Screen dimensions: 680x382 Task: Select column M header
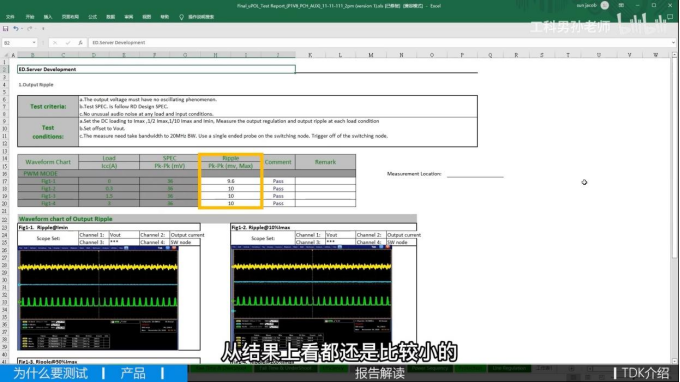[371, 55]
